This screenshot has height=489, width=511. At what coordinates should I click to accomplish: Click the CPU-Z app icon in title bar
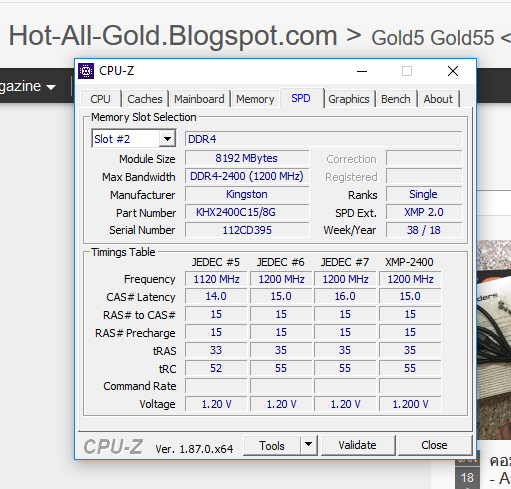(86, 71)
